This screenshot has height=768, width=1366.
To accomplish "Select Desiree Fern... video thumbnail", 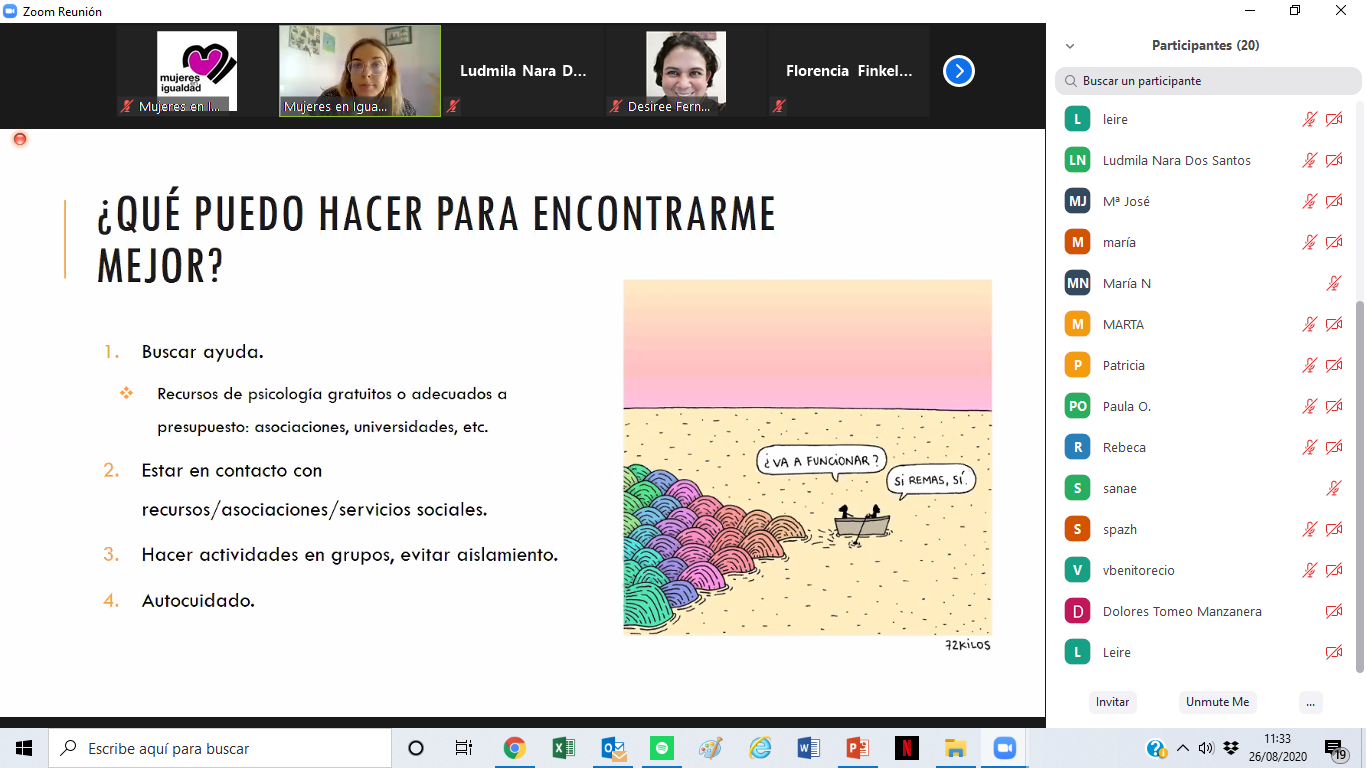I will tap(686, 72).
